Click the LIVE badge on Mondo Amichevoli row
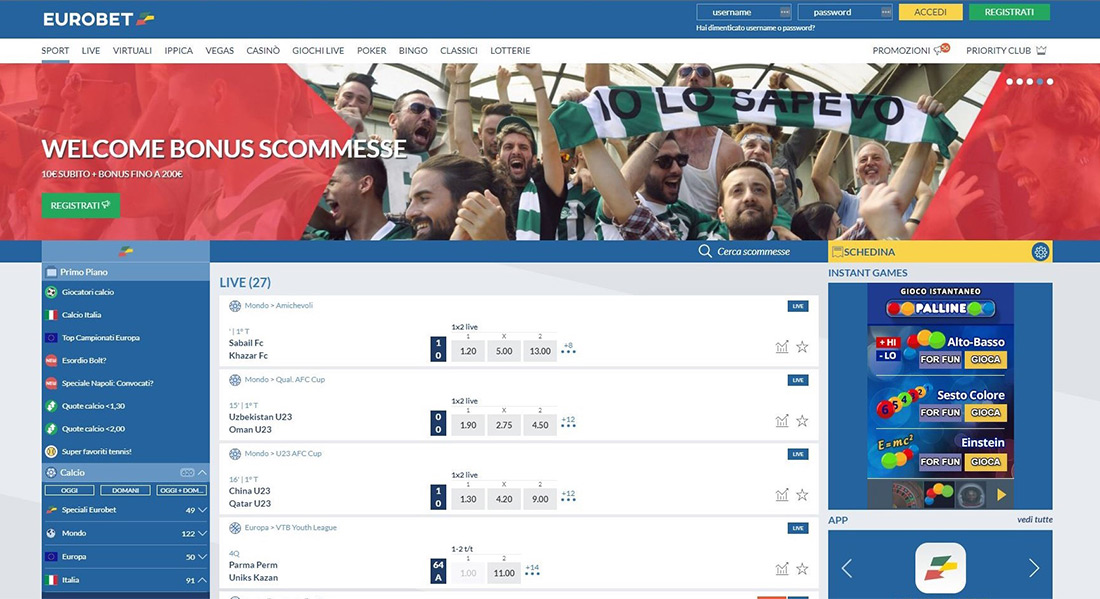Image resolution: width=1100 pixels, height=599 pixels. pos(798,306)
